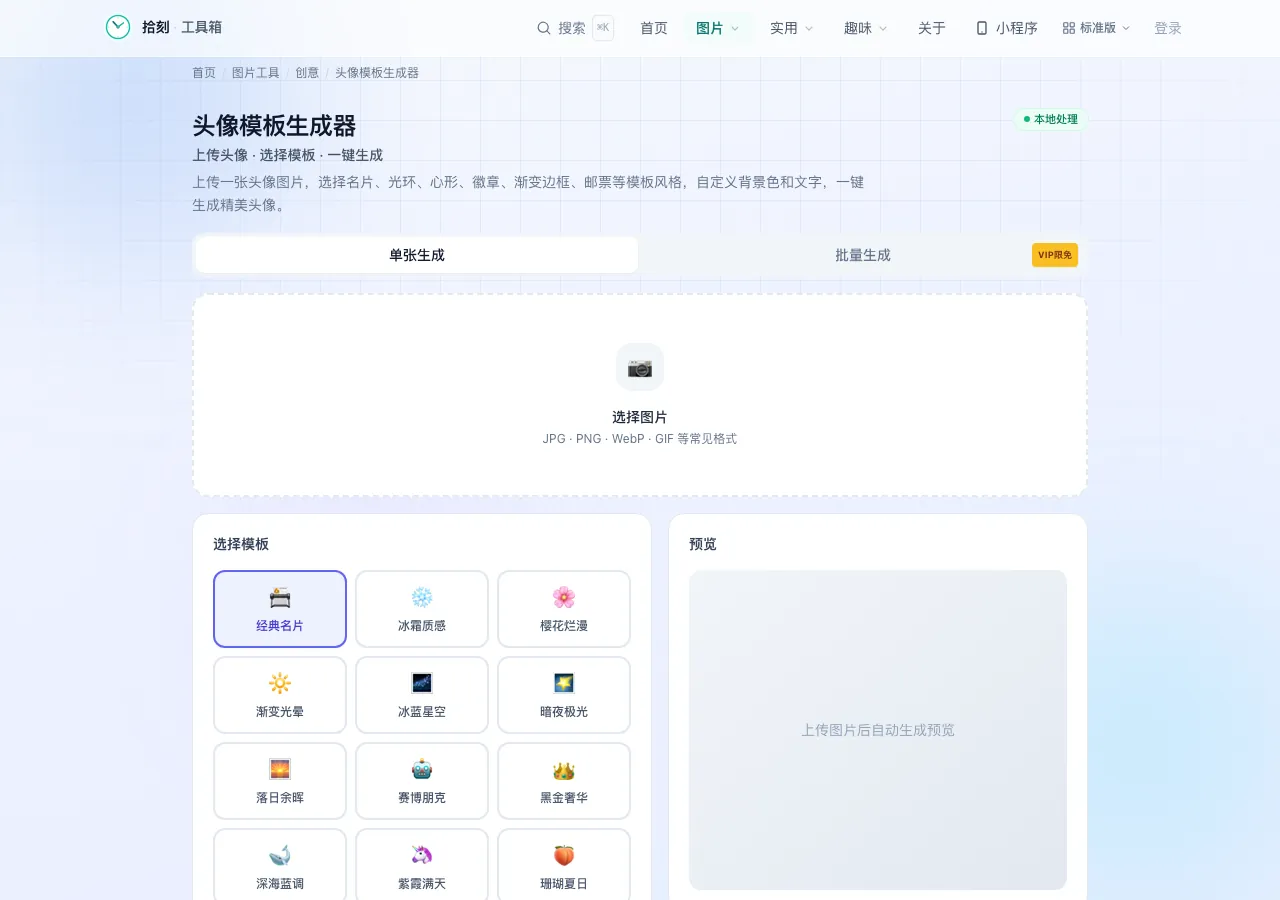The image size is (1280, 900).
Task: Expand the 实用 navigation menu
Action: [792, 28]
